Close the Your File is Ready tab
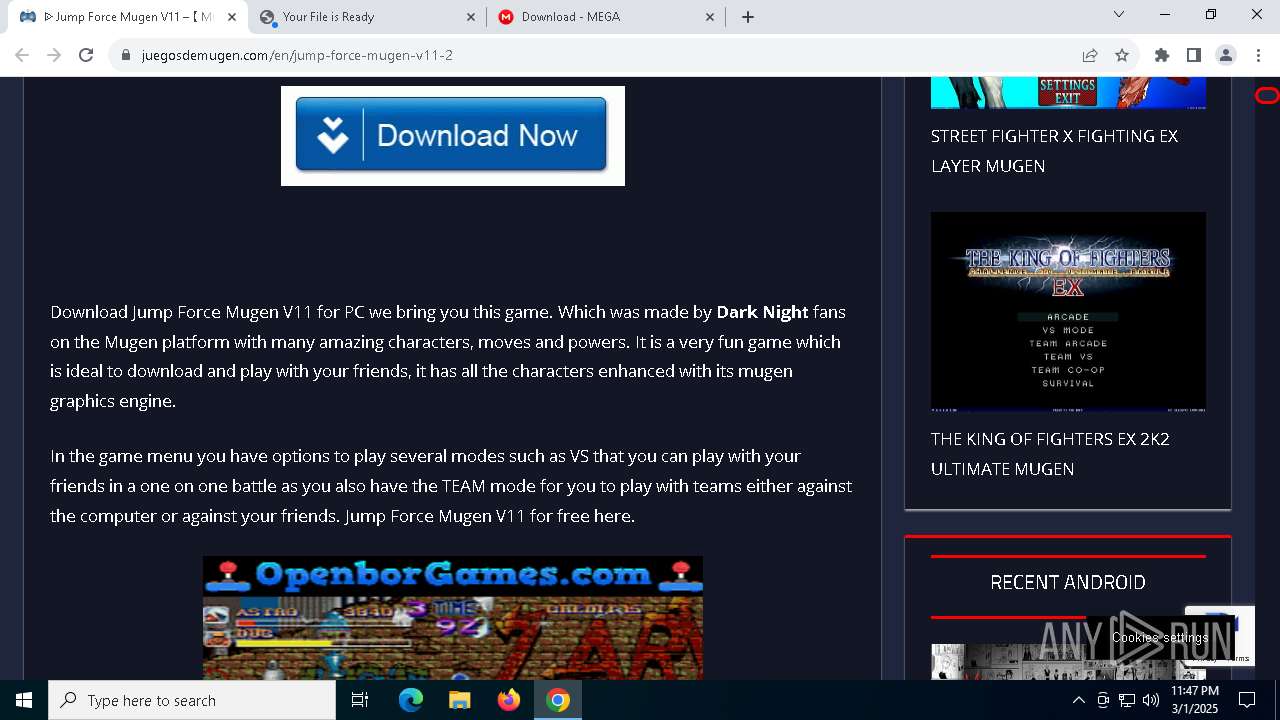The width and height of the screenshot is (1280, 720). click(x=472, y=17)
